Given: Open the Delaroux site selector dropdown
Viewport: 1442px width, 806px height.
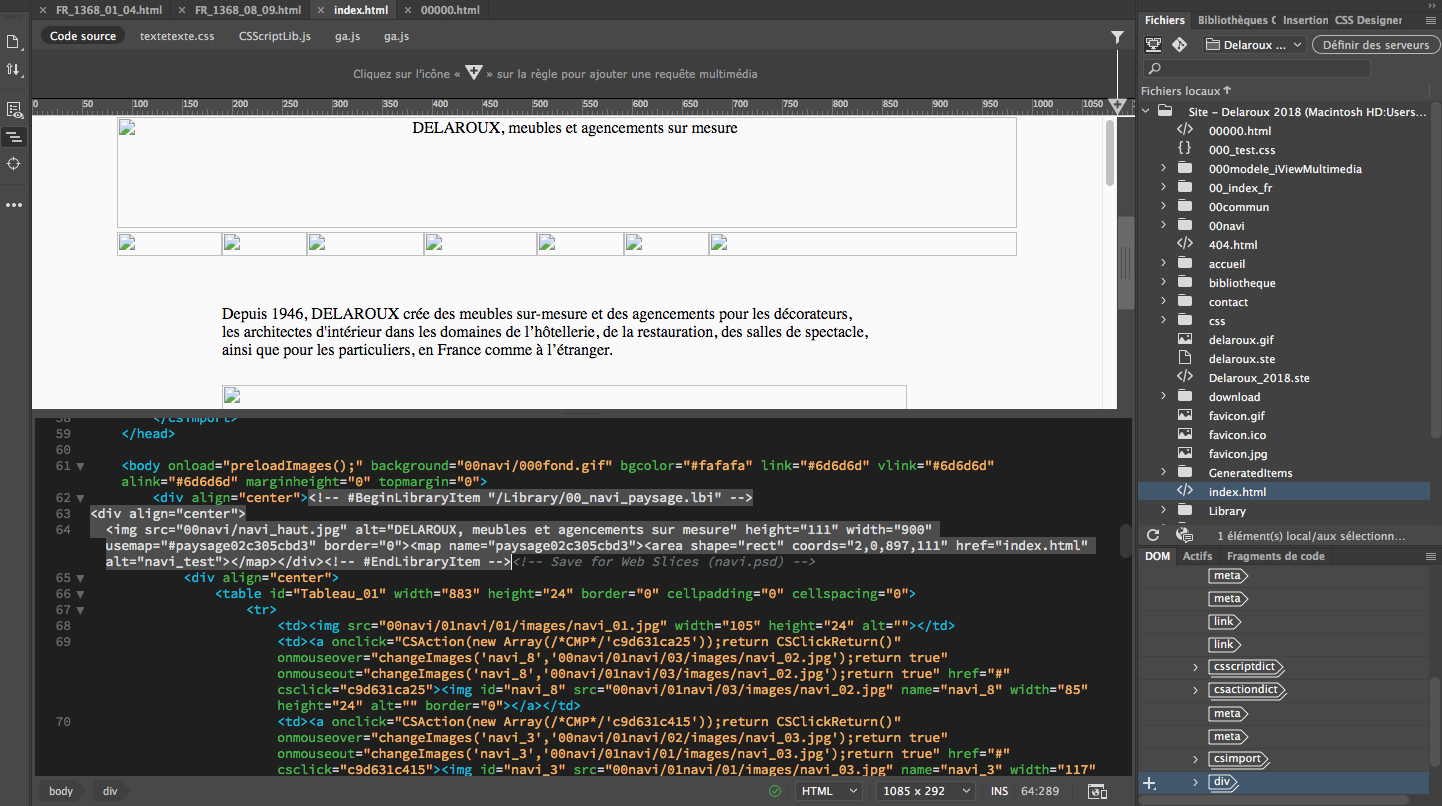Looking at the screenshot, I should pos(1254,45).
